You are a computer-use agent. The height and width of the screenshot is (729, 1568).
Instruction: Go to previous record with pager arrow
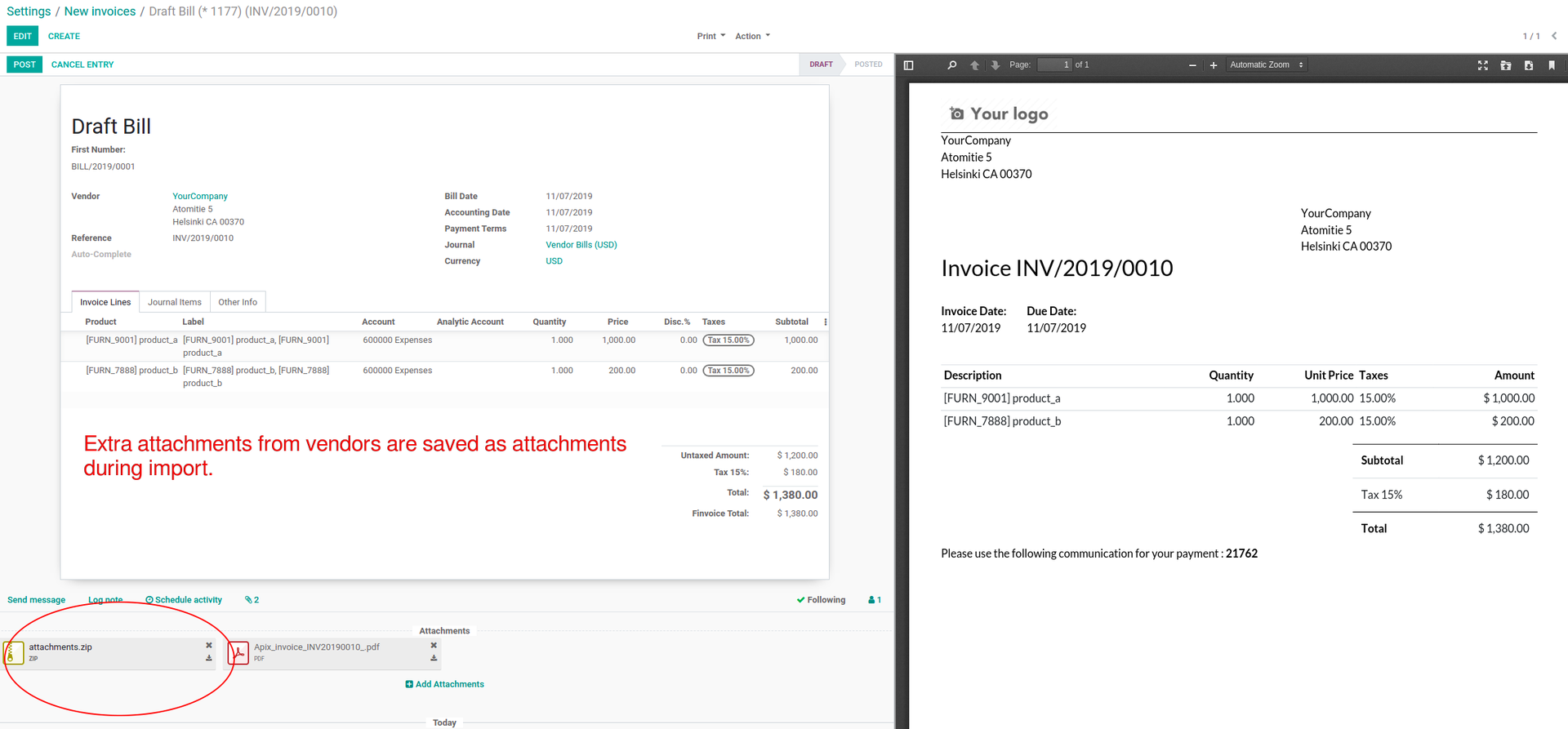[1554, 36]
